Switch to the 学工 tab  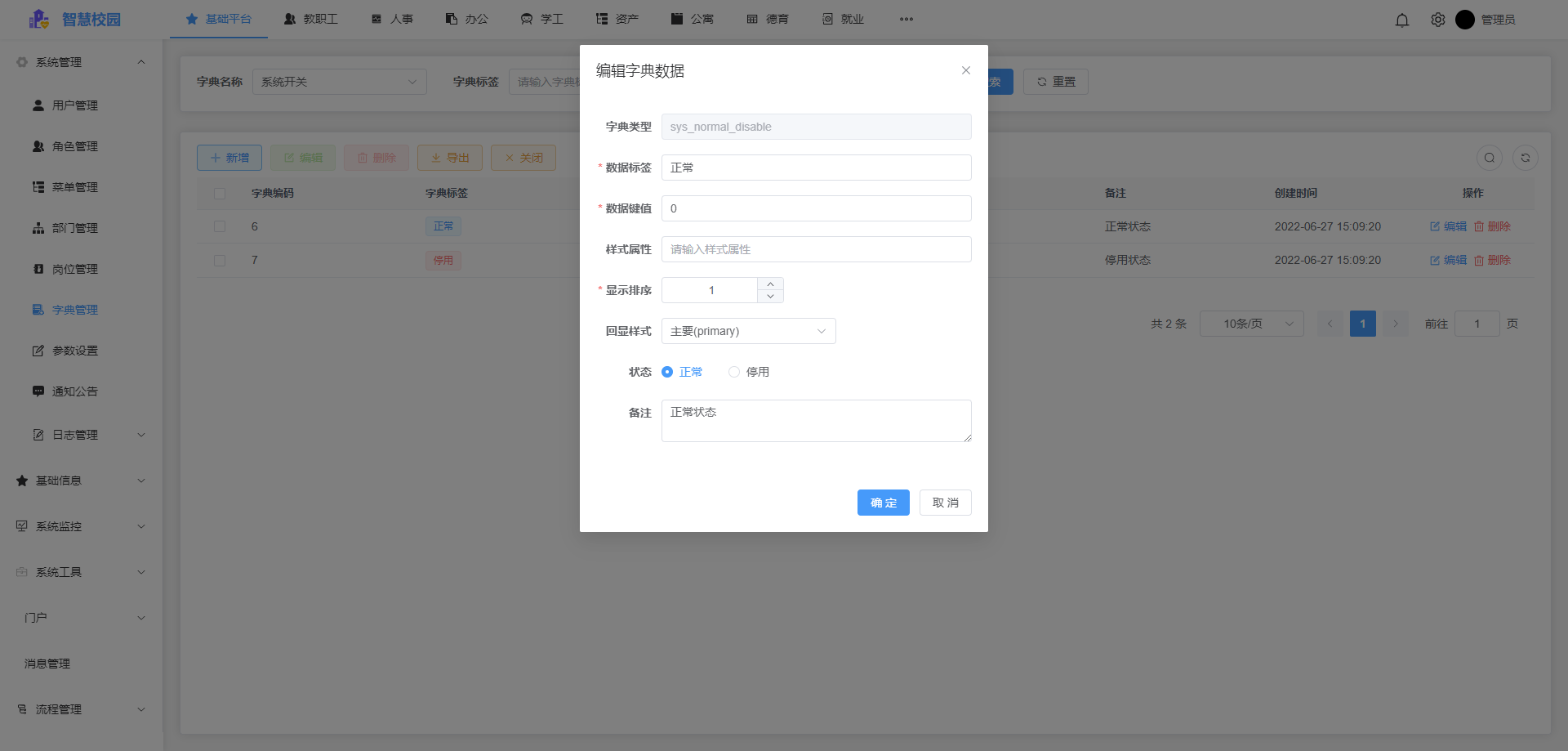tap(541, 19)
